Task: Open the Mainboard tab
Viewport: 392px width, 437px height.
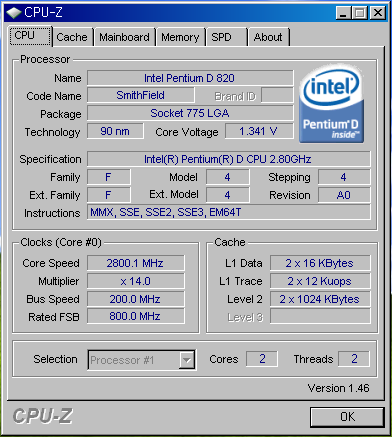Action: [x=124, y=37]
